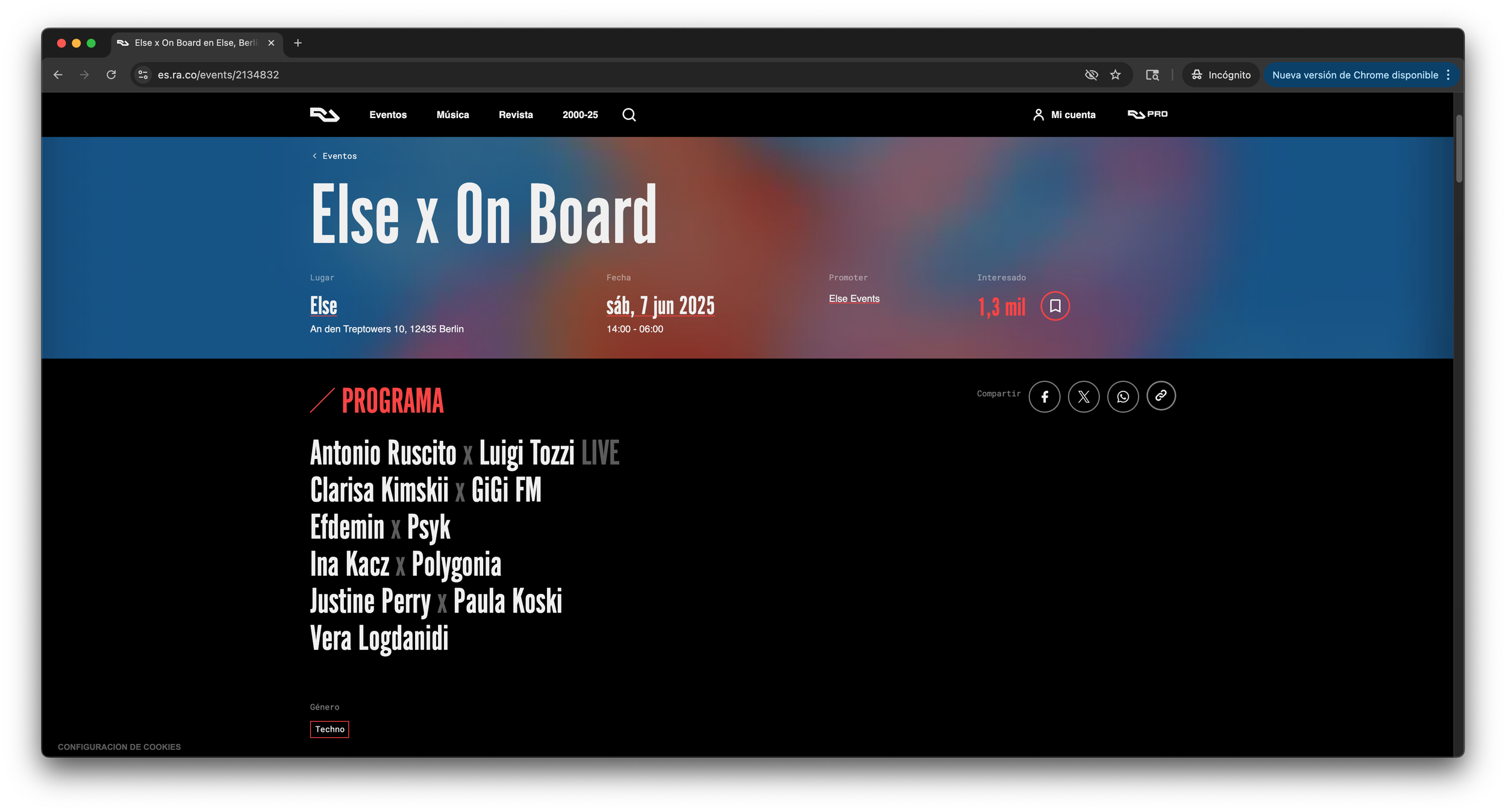Image resolution: width=1506 pixels, height=812 pixels.
Task: Toggle the interested bookmark button
Action: point(1055,306)
